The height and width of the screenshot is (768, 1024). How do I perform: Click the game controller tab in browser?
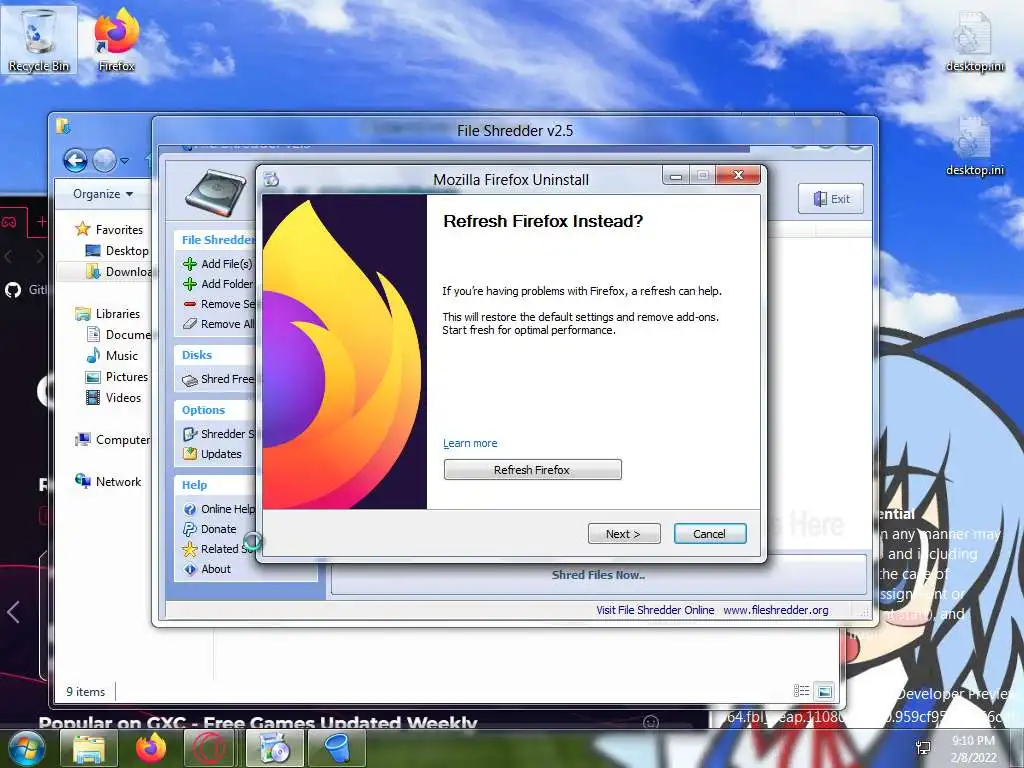pos(10,223)
